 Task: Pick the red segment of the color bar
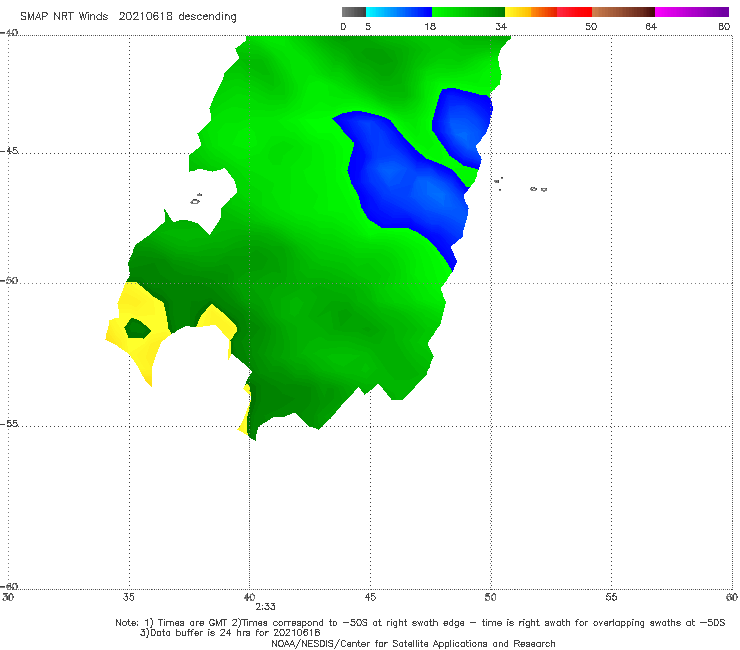(x=574, y=12)
